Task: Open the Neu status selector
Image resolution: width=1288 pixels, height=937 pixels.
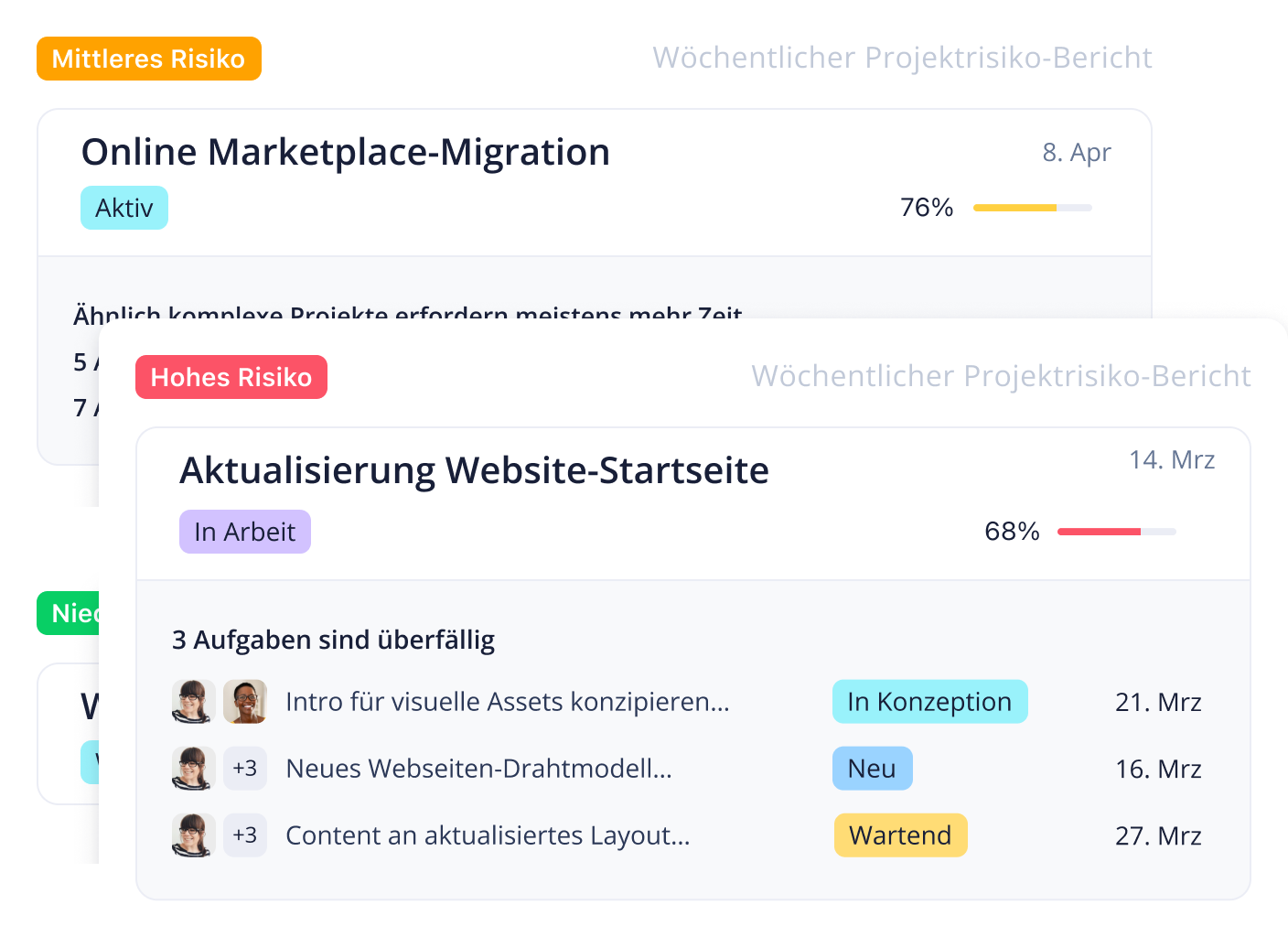Action: pyautogui.click(x=872, y=768)
